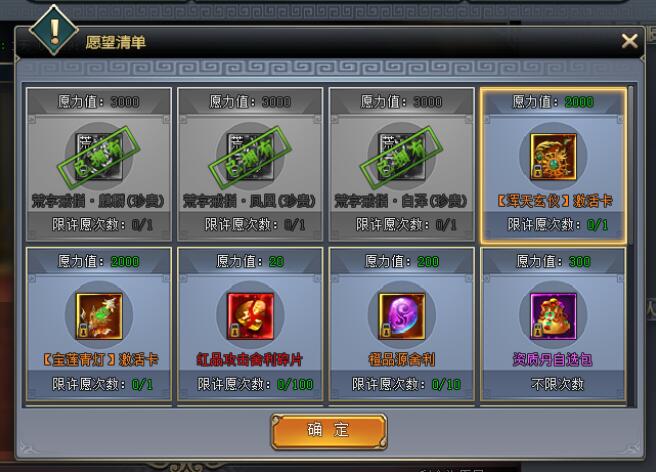Click the 愿力值 20 header of 红品 card
The image size is (656, 472).
pyautogui.click(x=250, y=262)
